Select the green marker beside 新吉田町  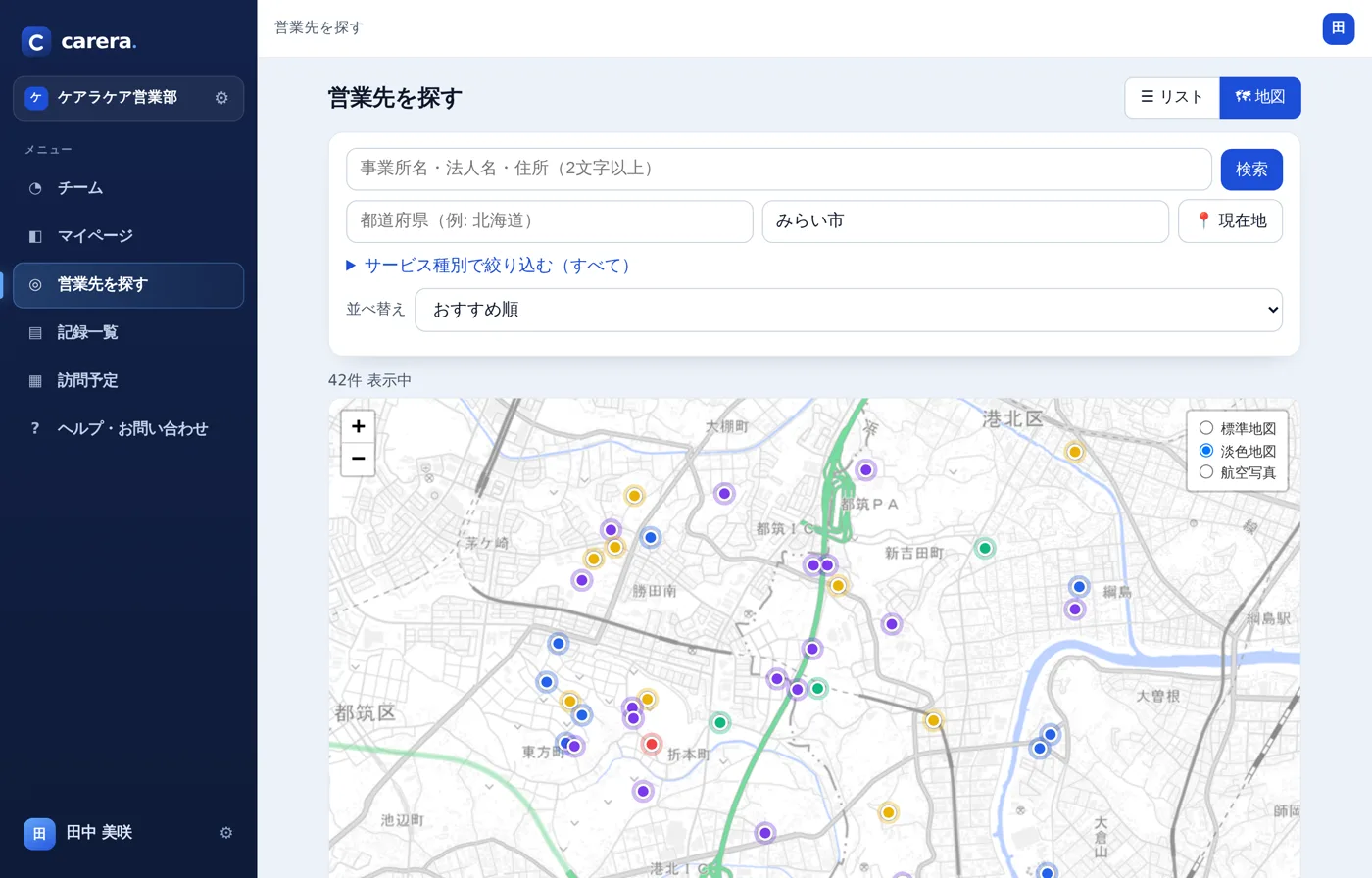pos(985,548)
